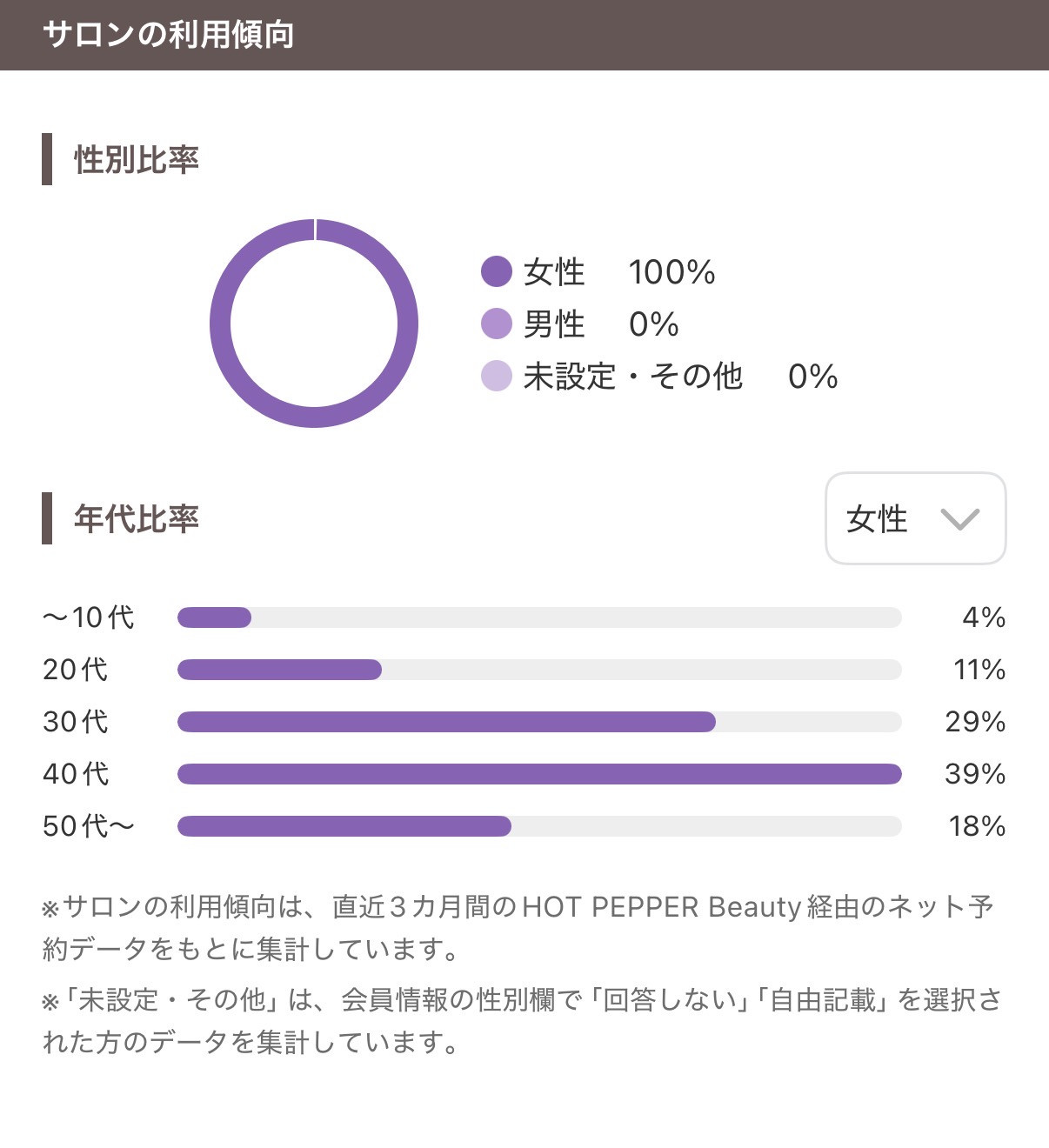Click the サロンの利用傾向 header title
Viewport: 1049px width, 1148px height.
coord(168,35)
